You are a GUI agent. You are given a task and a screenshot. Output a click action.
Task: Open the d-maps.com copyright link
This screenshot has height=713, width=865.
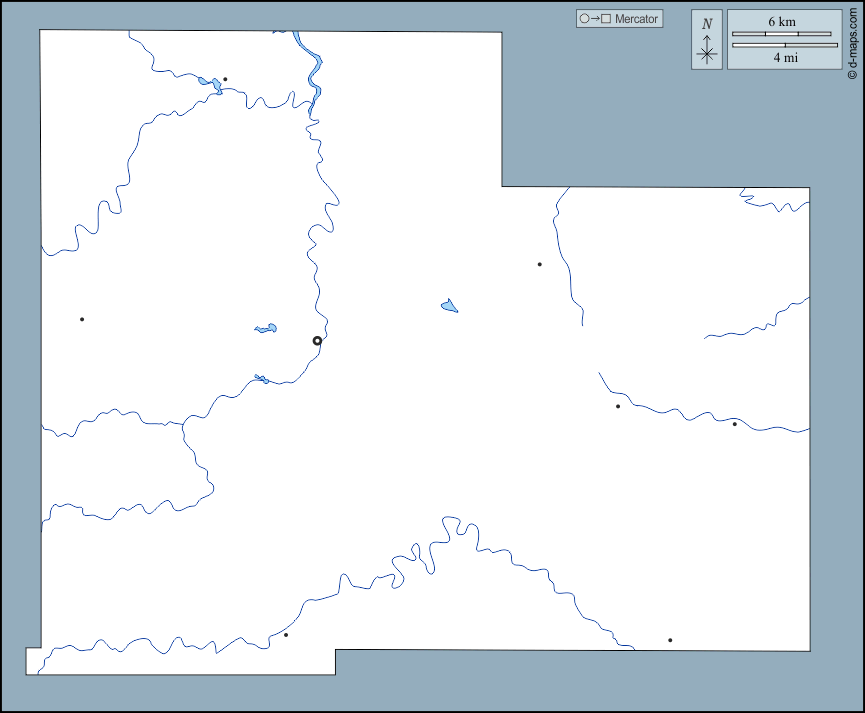853,41
